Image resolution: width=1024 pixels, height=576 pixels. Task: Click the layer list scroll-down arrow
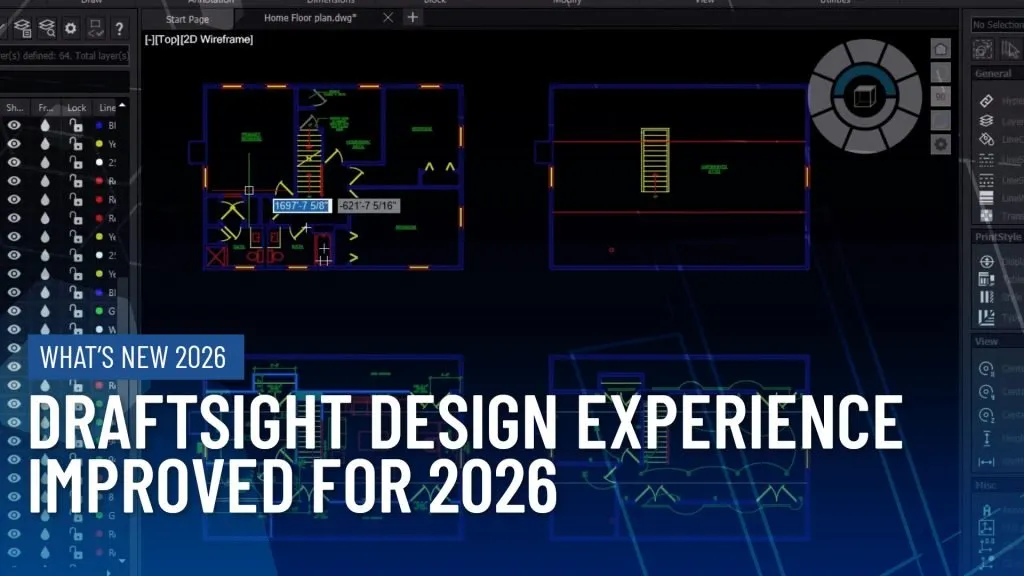(x=122, y=561)
